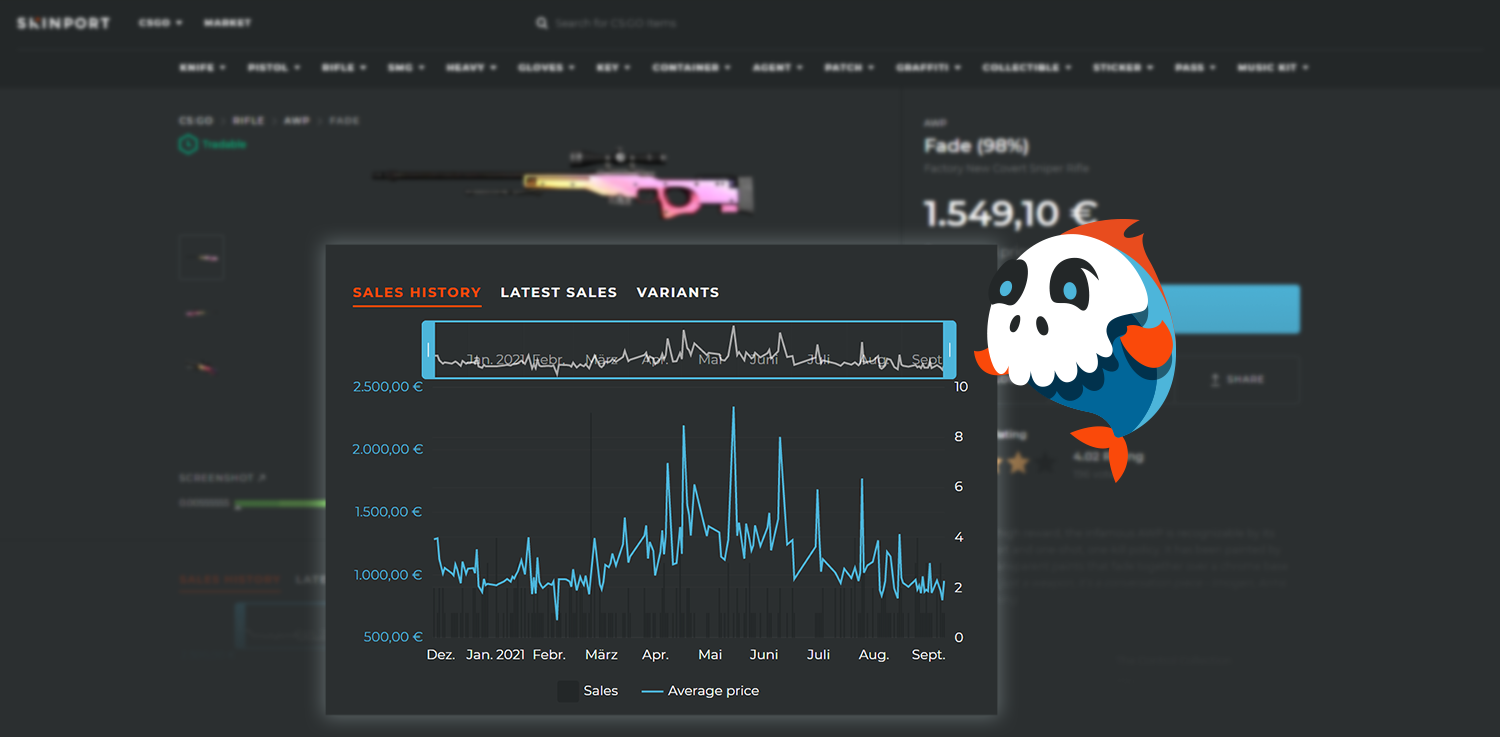Click the gold rating star
The height and width of the screenshot is (737, 1500).
tap(1018, 463)
